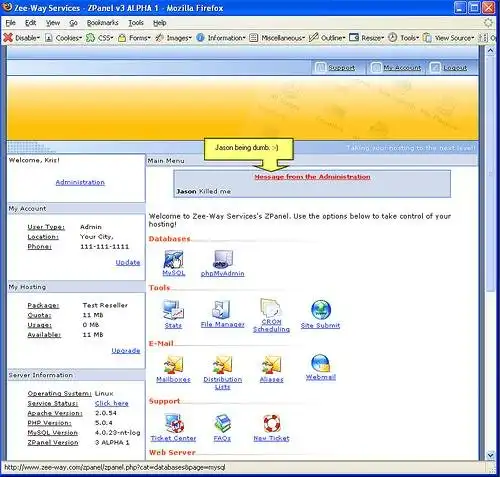500x477 pixels.
Task: Click the Support text link in top bar
Action: click(341, 68)
